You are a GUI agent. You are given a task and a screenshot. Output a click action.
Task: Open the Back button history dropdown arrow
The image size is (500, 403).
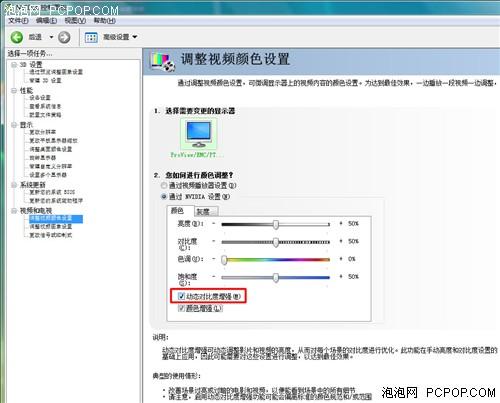pyautogui.click(x=51, y=37)
